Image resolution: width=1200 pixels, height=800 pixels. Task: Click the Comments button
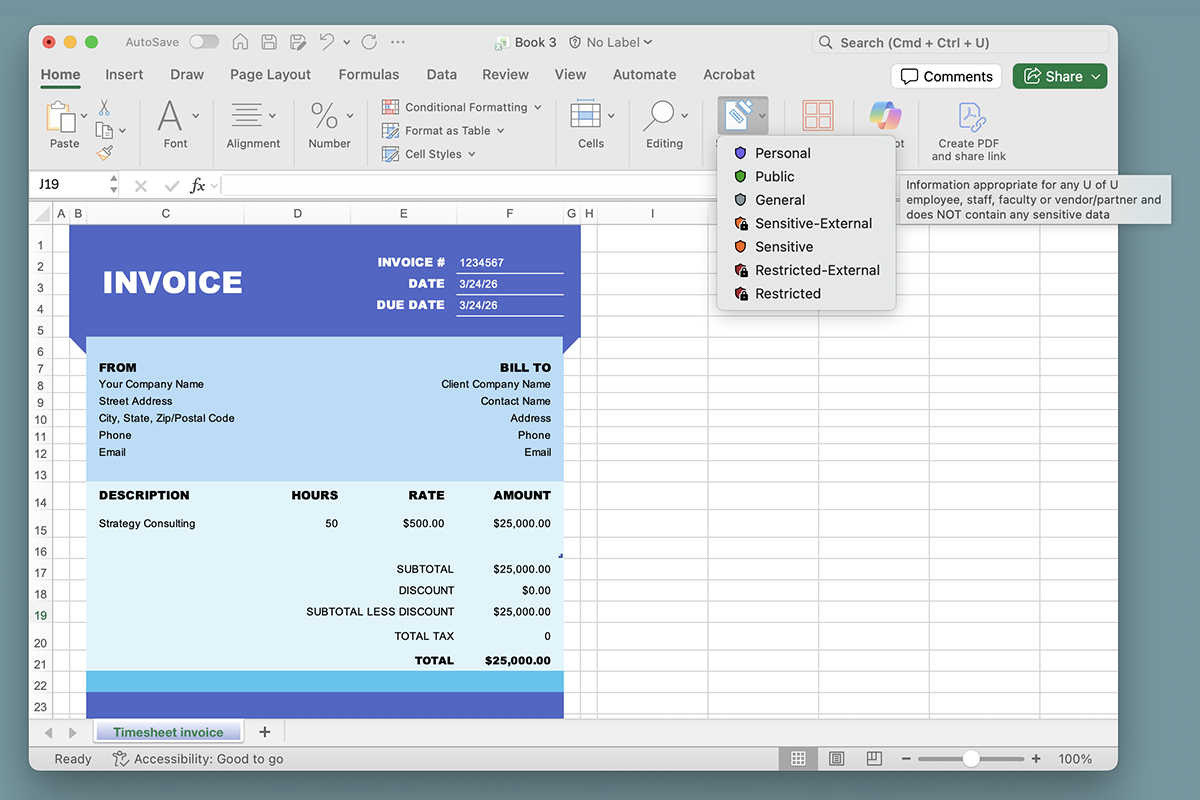tap(946, 76)
